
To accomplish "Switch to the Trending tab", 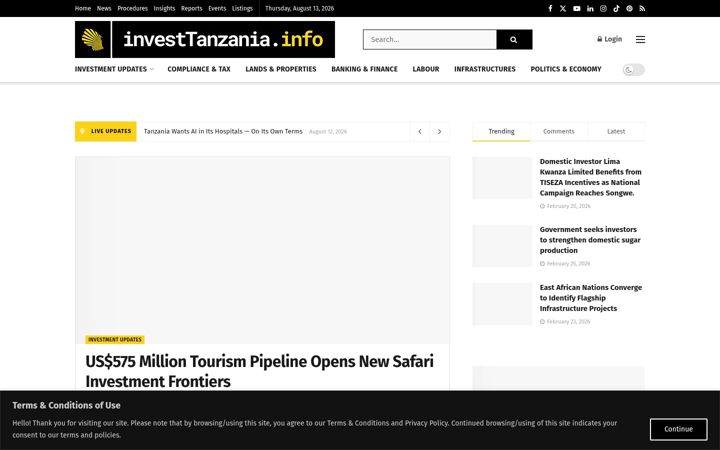I will coord(501,131).
